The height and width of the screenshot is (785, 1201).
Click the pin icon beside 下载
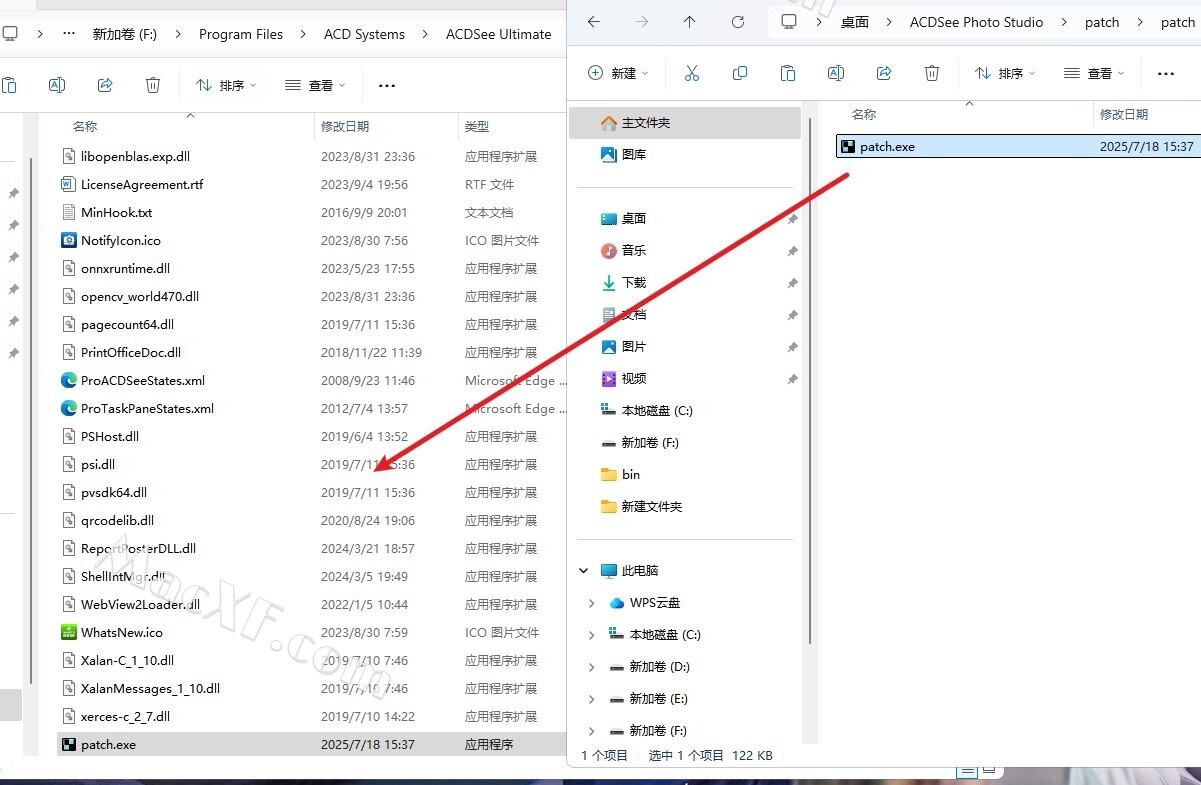pos(792,283)
